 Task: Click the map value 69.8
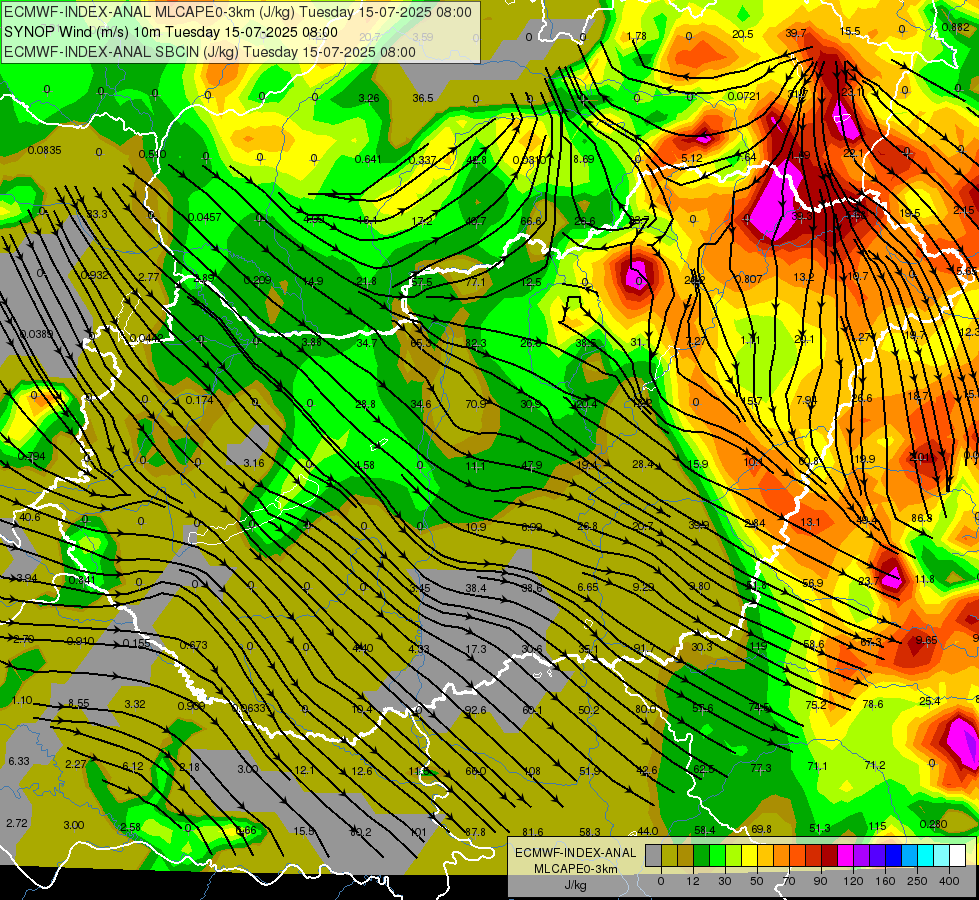click(762, 829)
